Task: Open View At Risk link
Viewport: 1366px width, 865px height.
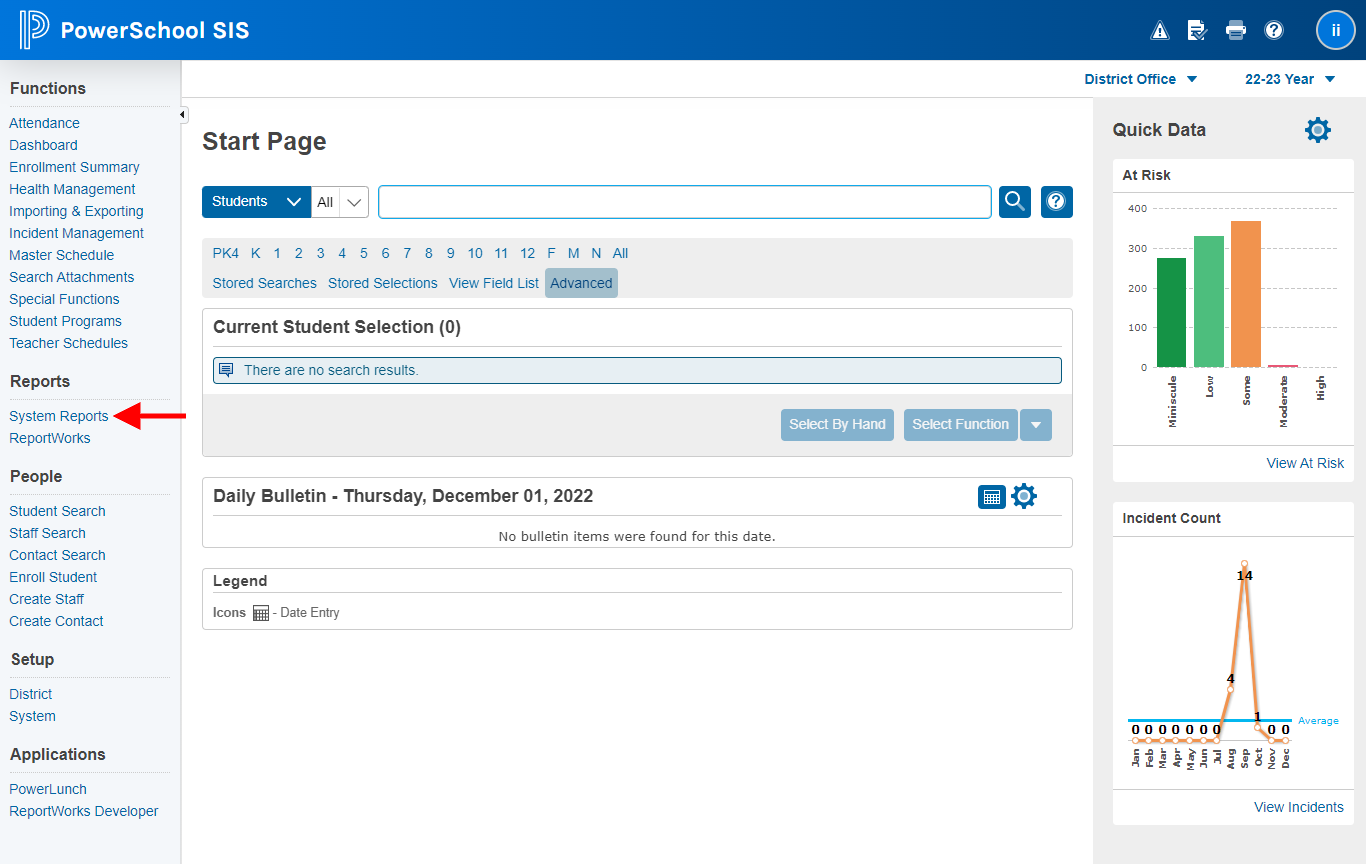Action: pyautogui.click(x=1305, y=463)
